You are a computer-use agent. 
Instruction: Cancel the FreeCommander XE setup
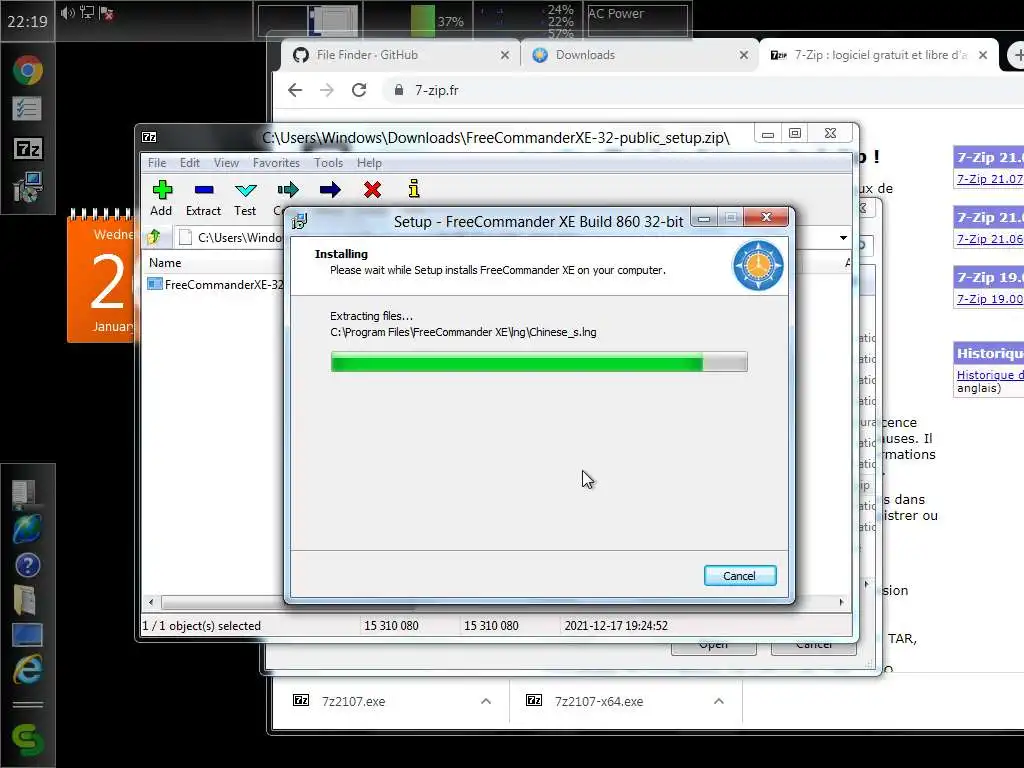coord(740,575)
